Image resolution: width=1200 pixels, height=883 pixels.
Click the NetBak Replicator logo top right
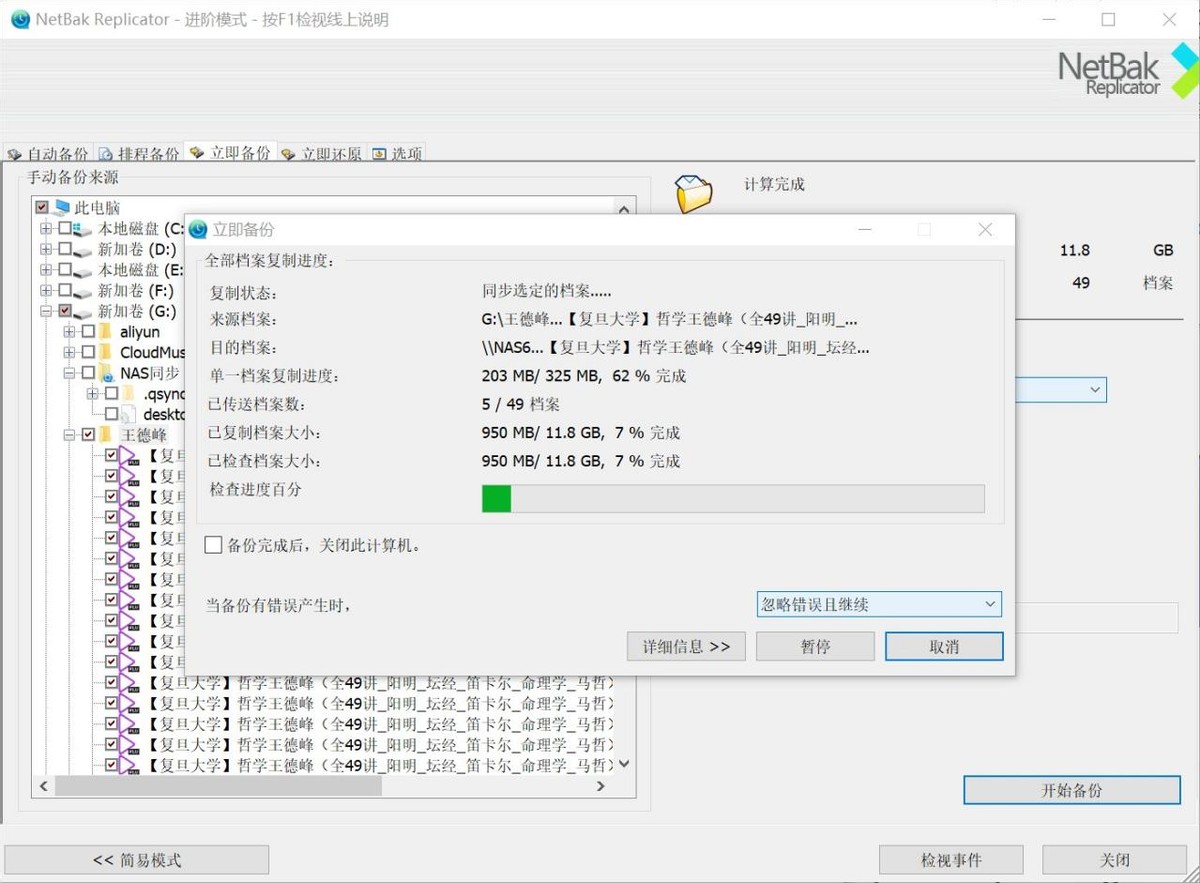pyautogui.click(x=1110, y=70)
